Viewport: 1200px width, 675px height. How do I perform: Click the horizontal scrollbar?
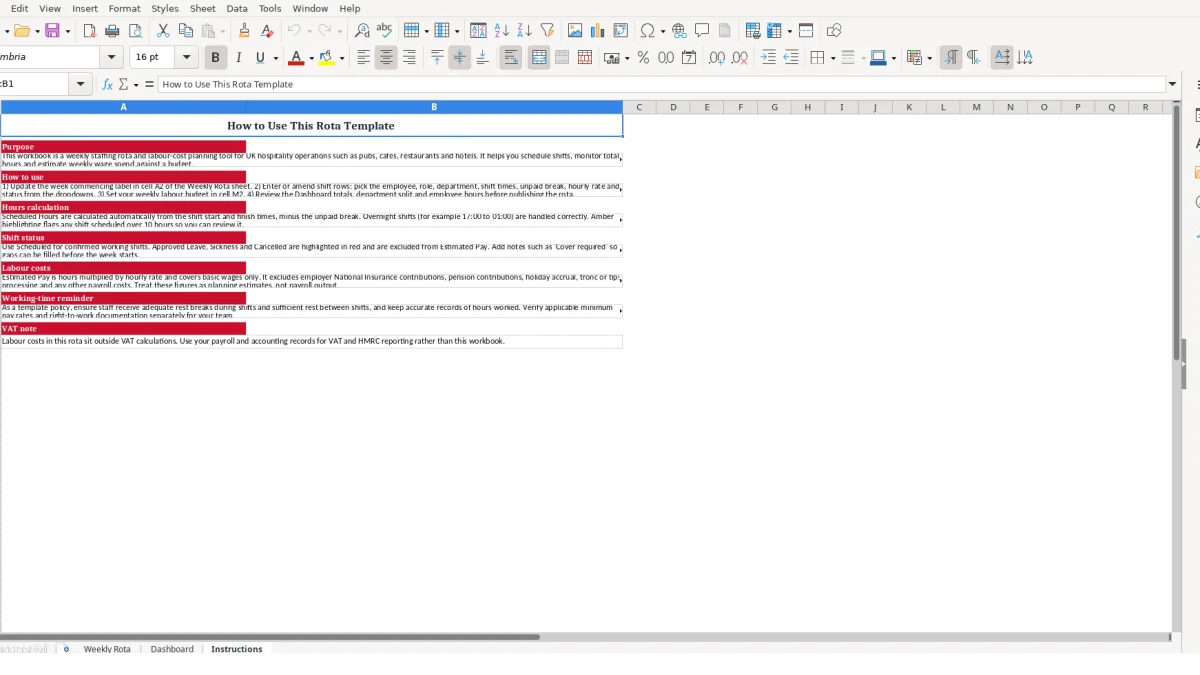(x=270, y=636)
